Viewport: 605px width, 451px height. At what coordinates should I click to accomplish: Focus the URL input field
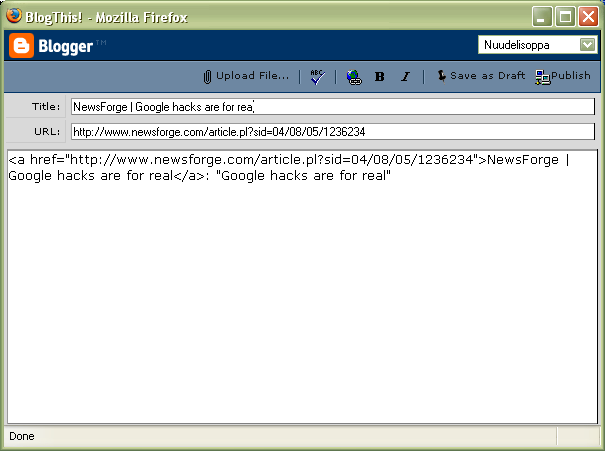332,131
